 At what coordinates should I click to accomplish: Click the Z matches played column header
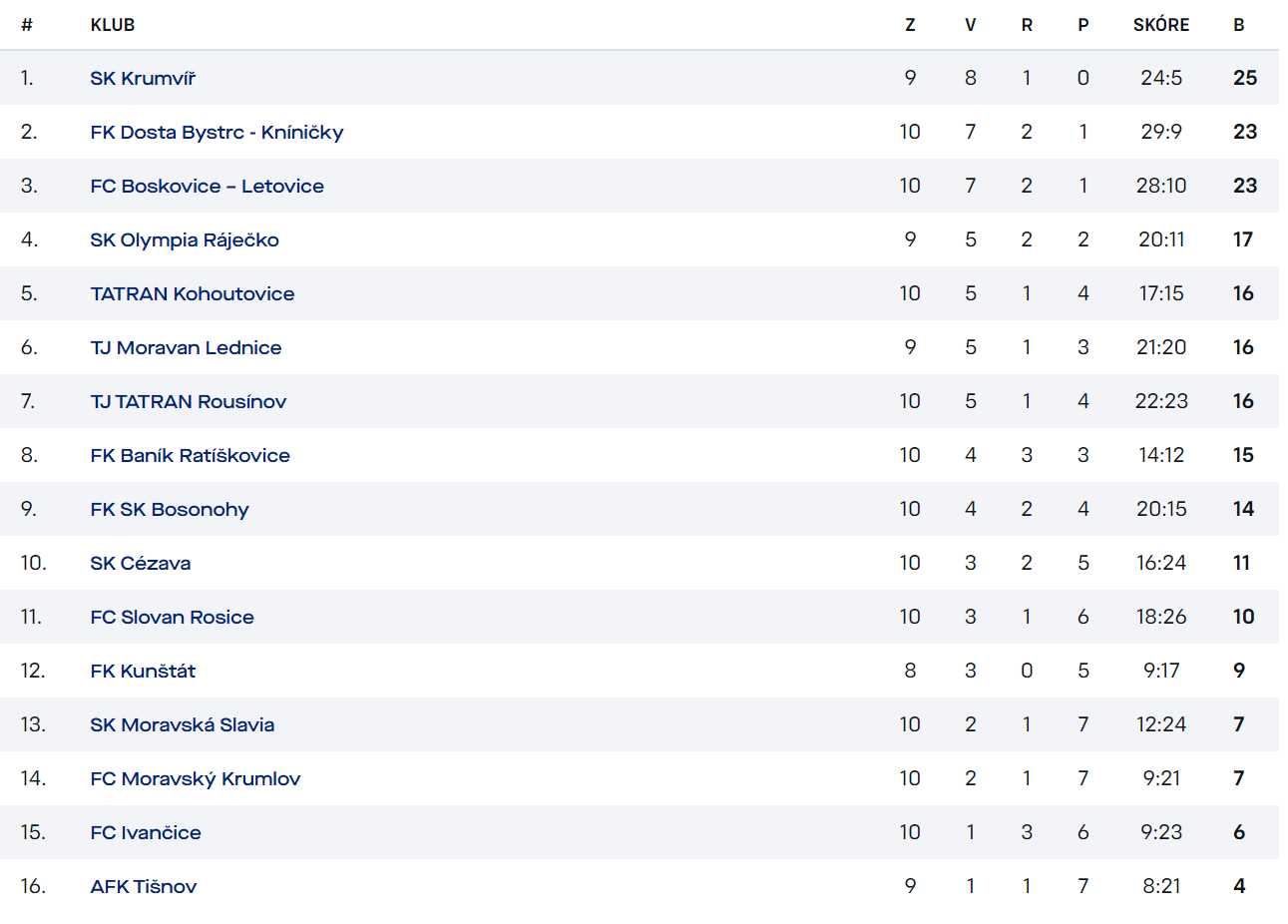tap(910, 25)
